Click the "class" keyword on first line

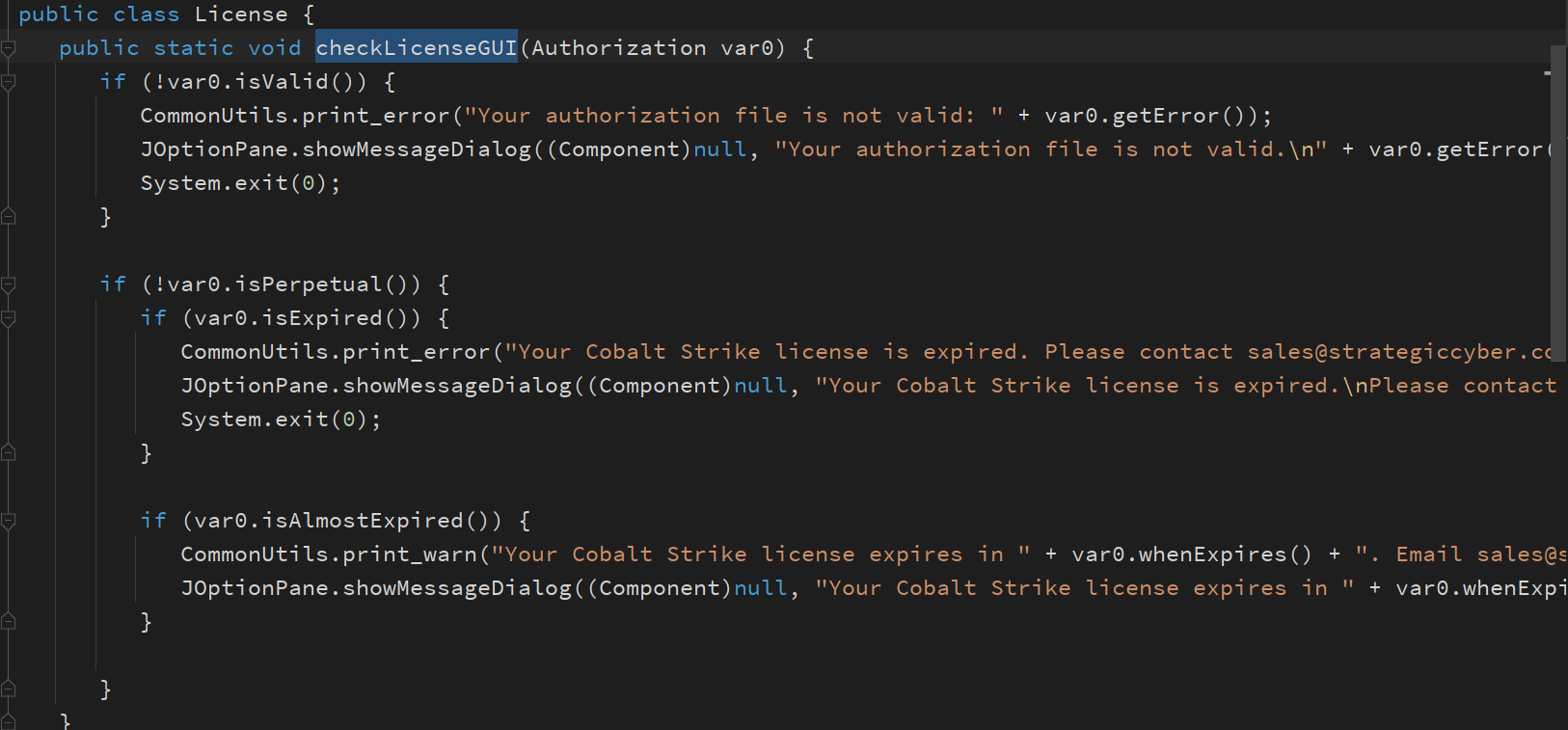pyautogui.click(x=147, y=14)
